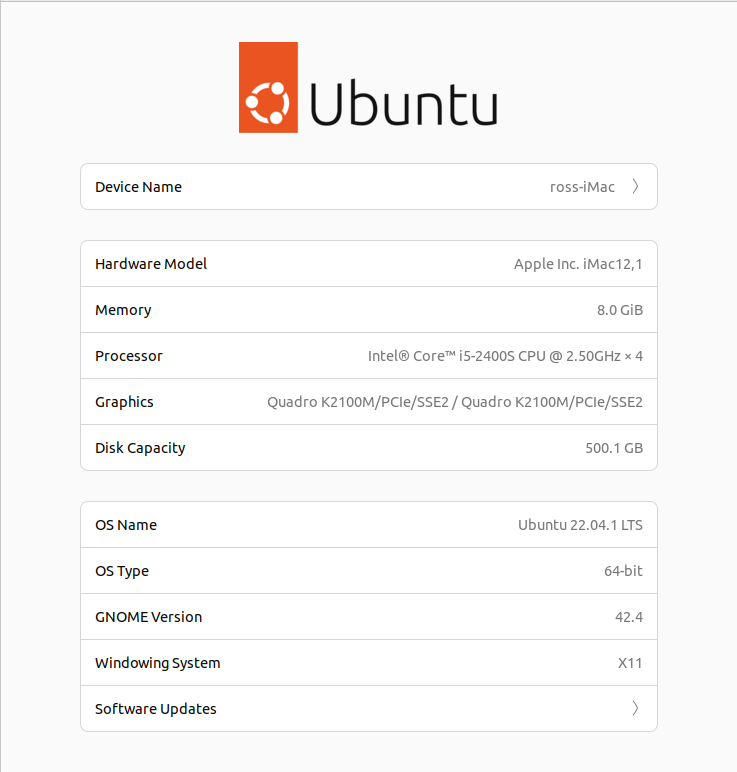
Task: Click the value Apple Inc. iMac12,1
Action: point(578,264)
